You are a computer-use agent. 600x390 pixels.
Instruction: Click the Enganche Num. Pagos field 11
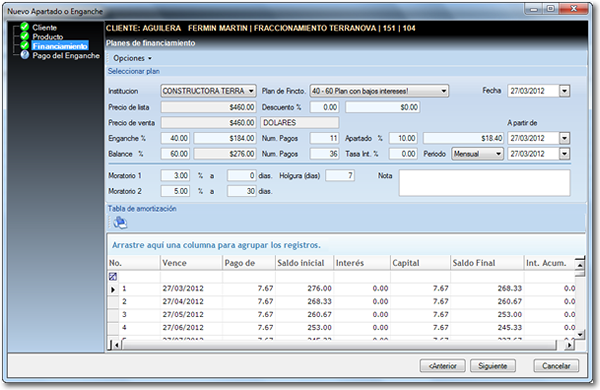click(x=324, y=138)
